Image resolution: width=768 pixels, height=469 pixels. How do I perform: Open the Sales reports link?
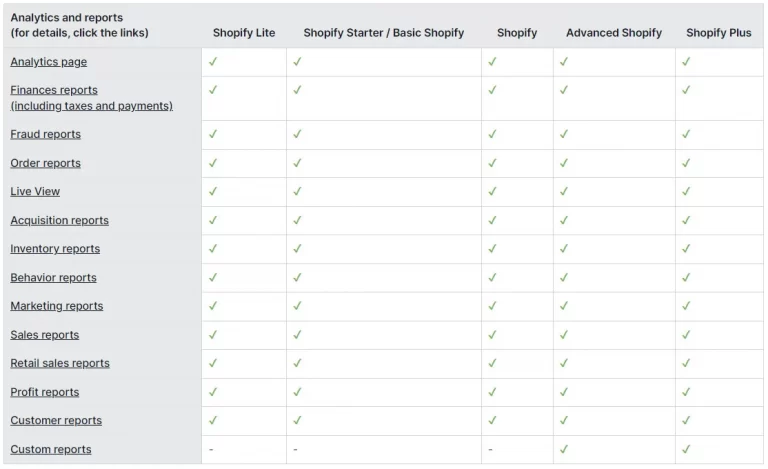45,335
